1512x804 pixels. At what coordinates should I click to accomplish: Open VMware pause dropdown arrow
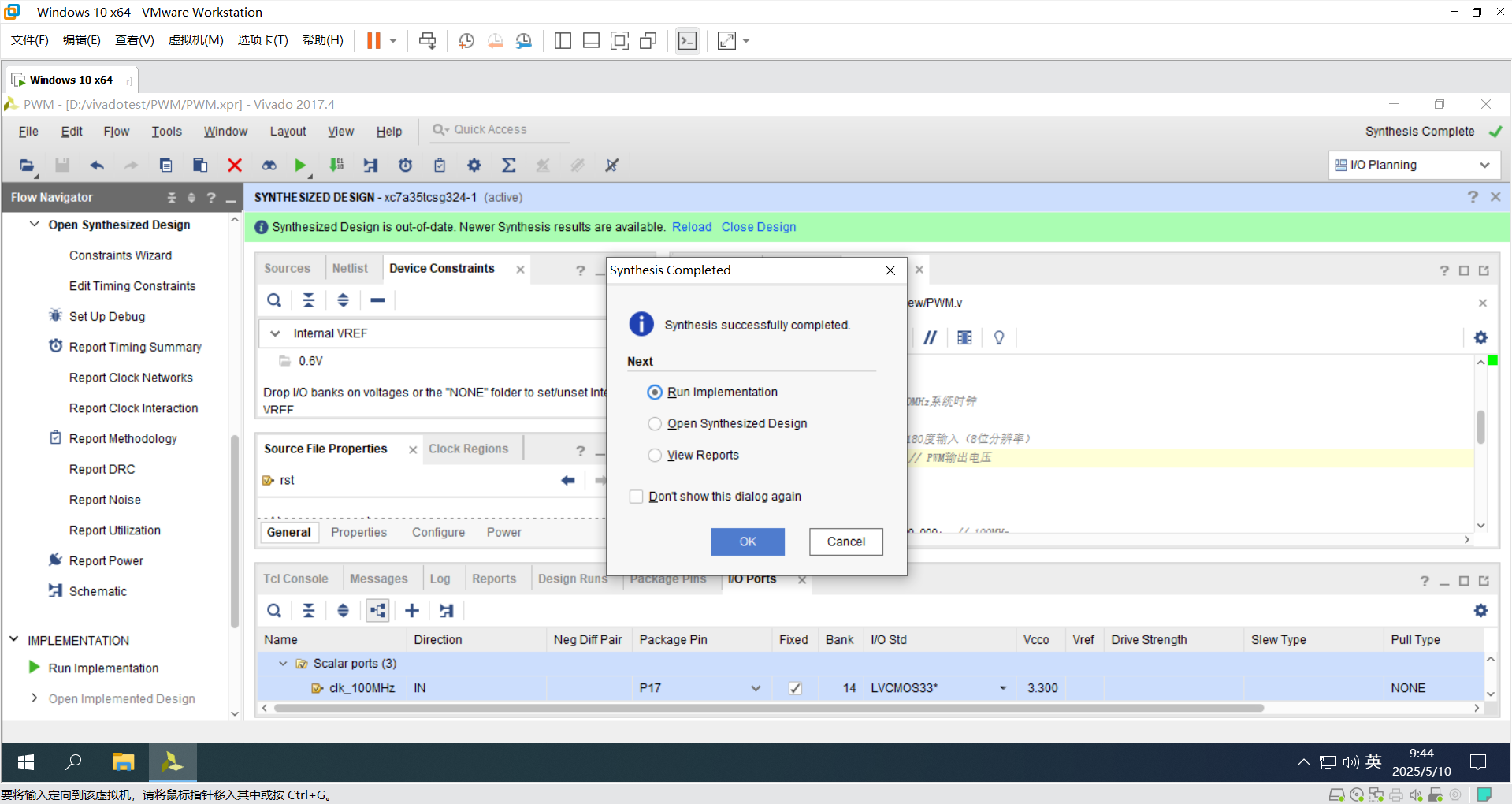point(393,41)
